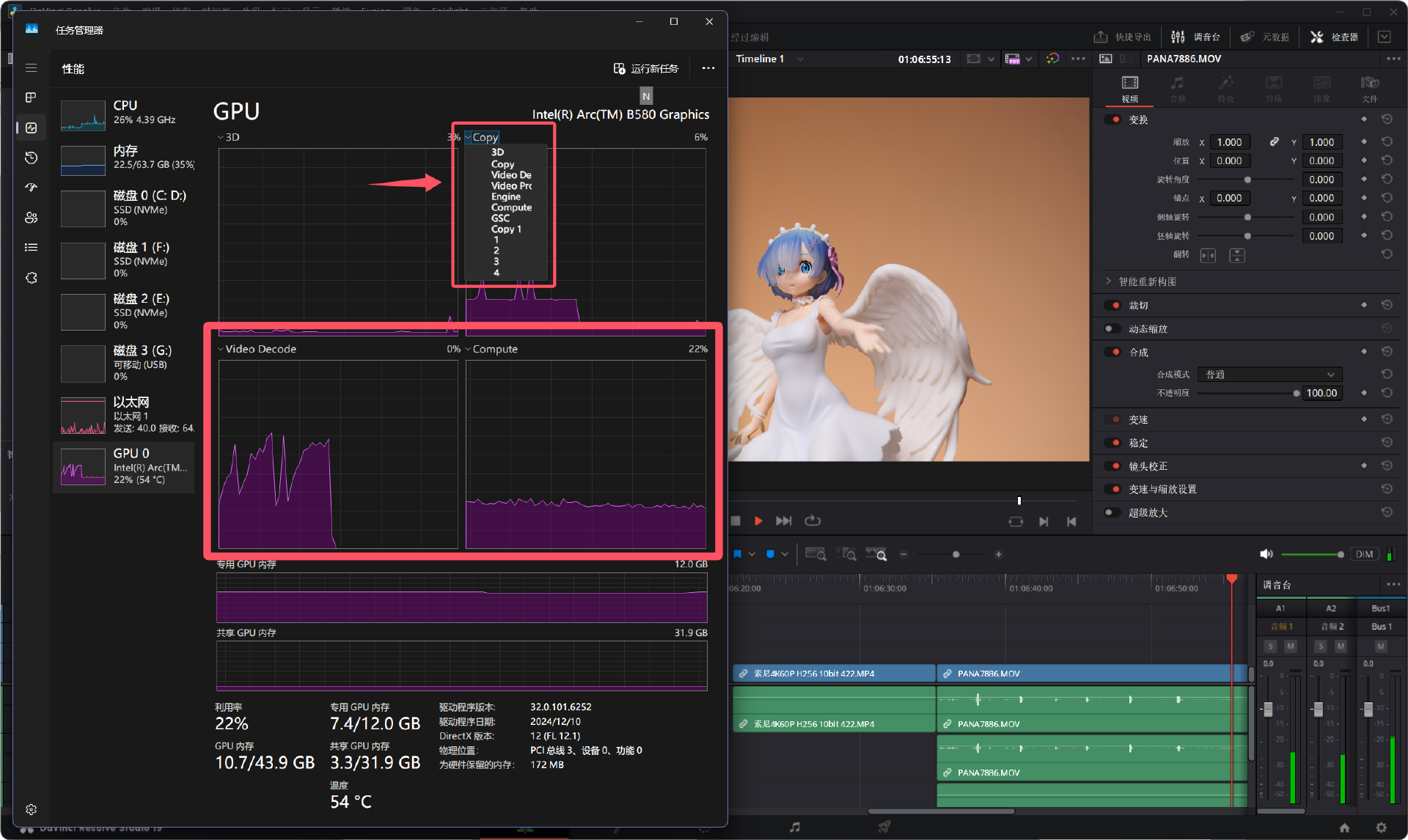Add keyframe for 裁切 section
This screenshot has width=1408, height=840.
click(x=1364, y=305)
